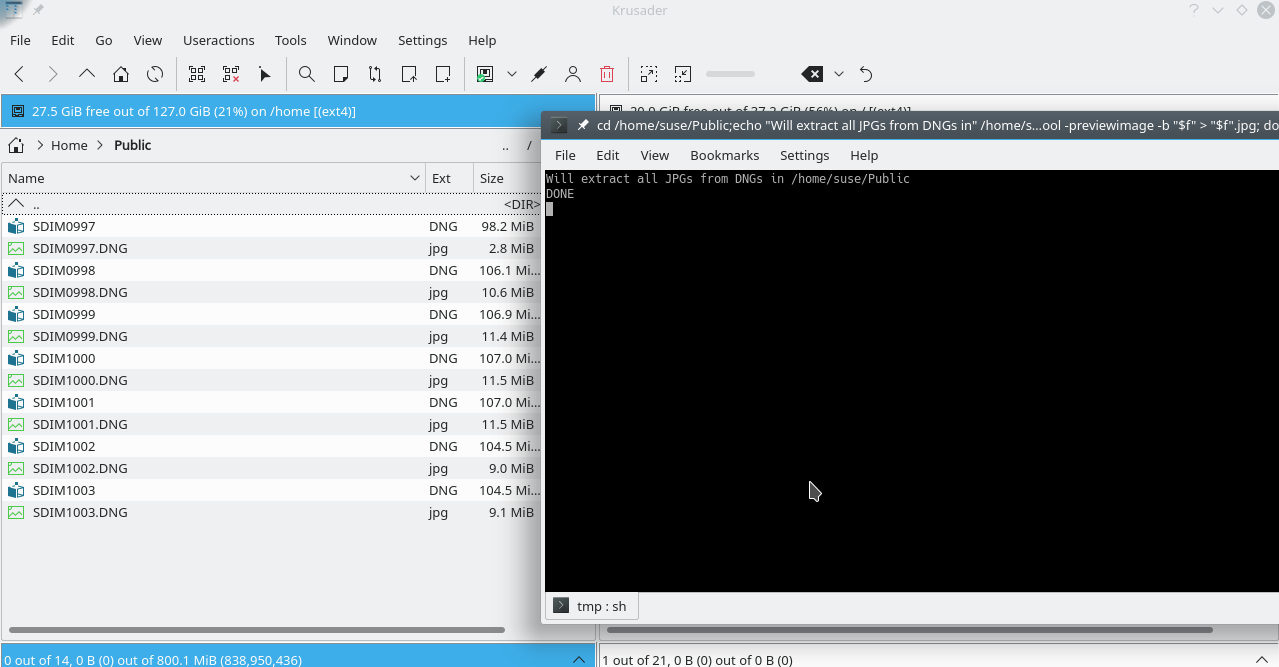Open the Tools menu in Krusader
1279x667 pixels.
click(x=291, y=40)
